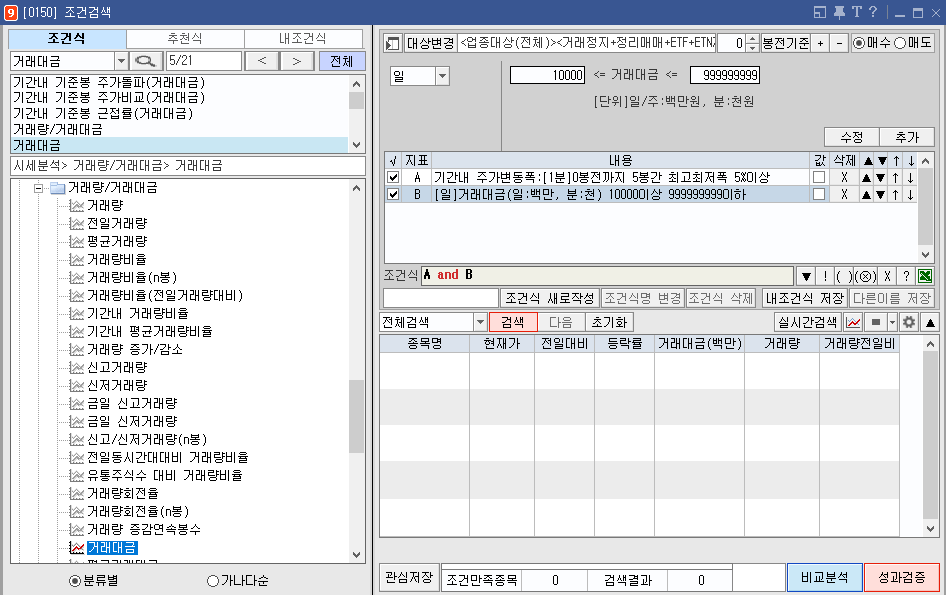946x595 pixels.
Task: Uncheck condition A checkbox in the indicator list
Action: (394, 177)
